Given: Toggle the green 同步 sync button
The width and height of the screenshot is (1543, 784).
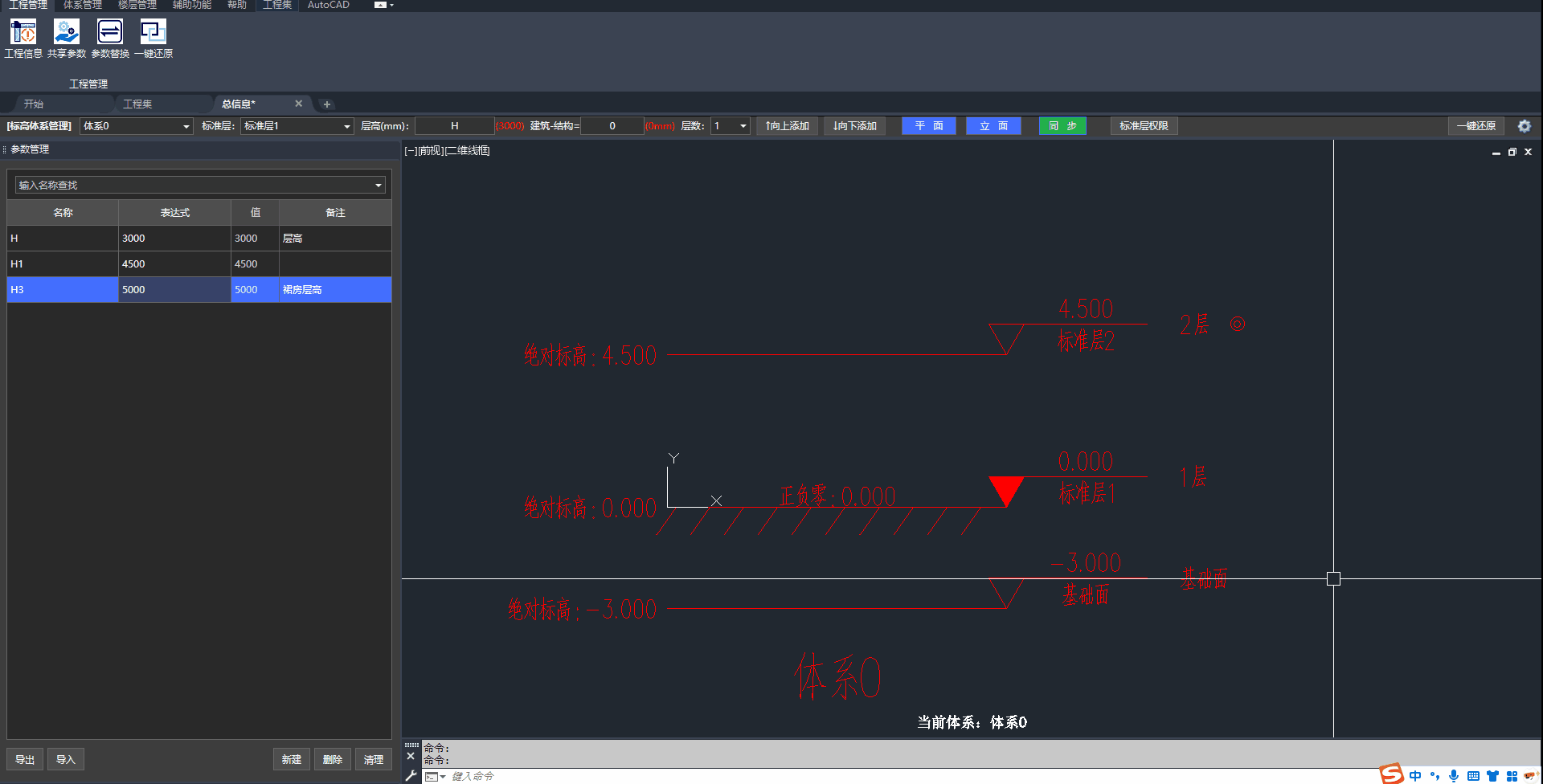Looking at the screenshot, I should (x=1062, y=126).
